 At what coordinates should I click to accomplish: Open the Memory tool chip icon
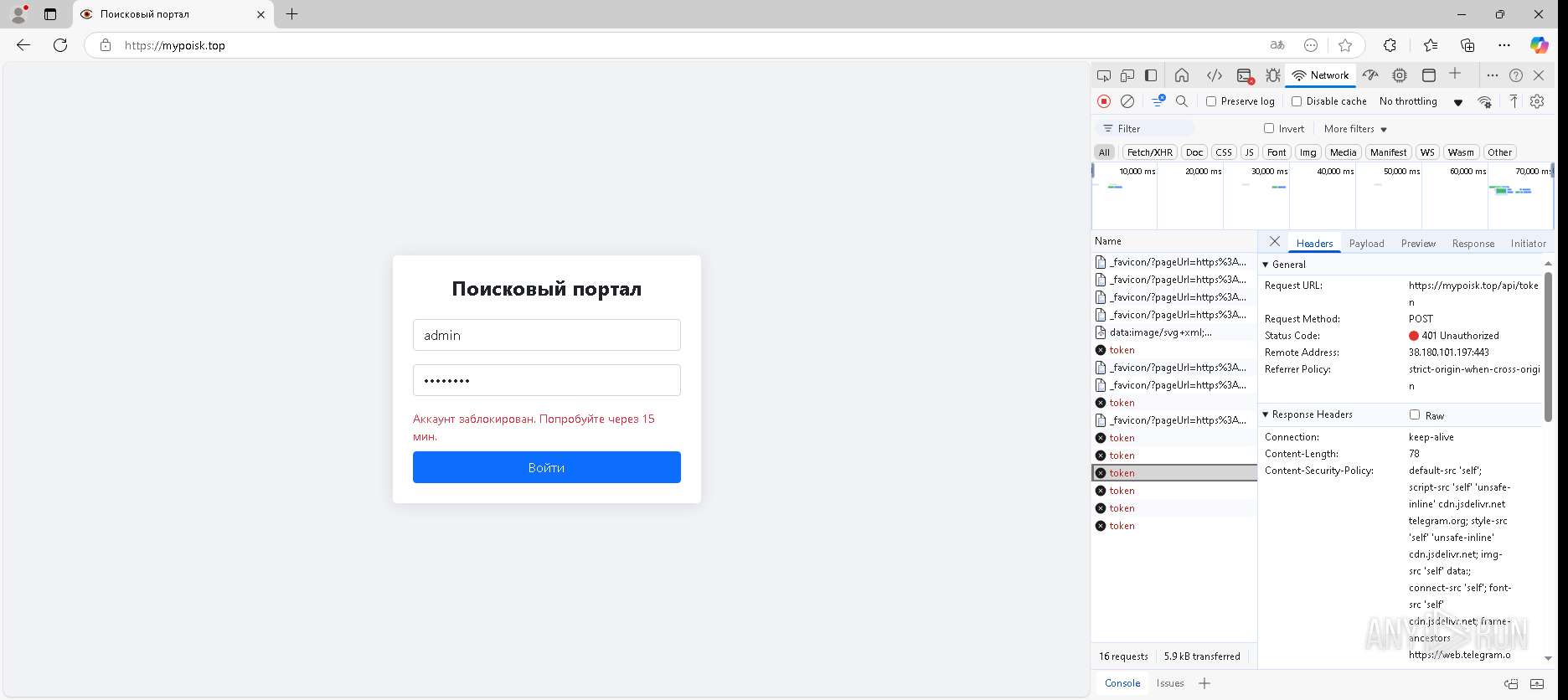click(1400, 75)
